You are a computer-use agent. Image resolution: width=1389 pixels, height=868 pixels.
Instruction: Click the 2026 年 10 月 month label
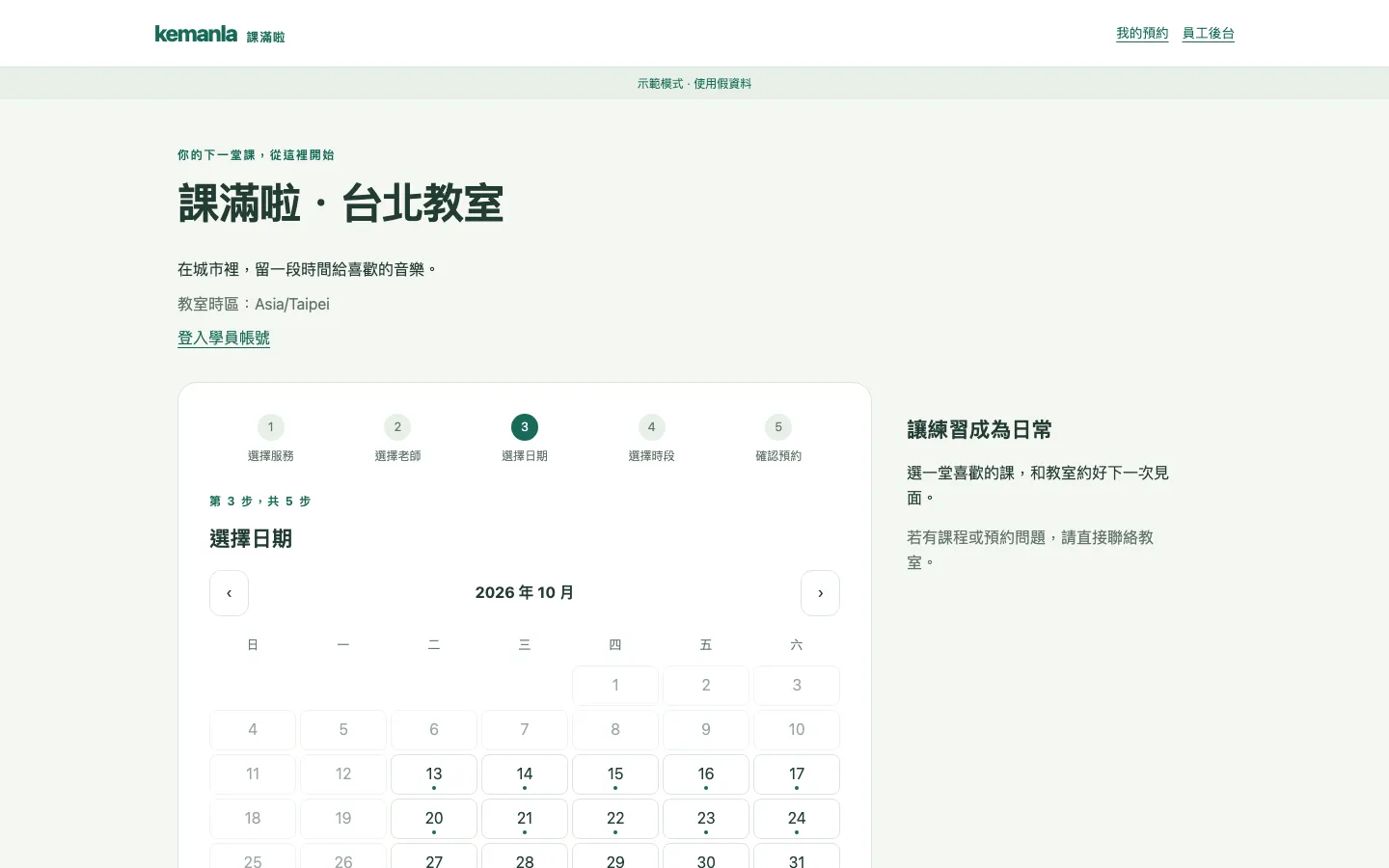coord(525,593)
